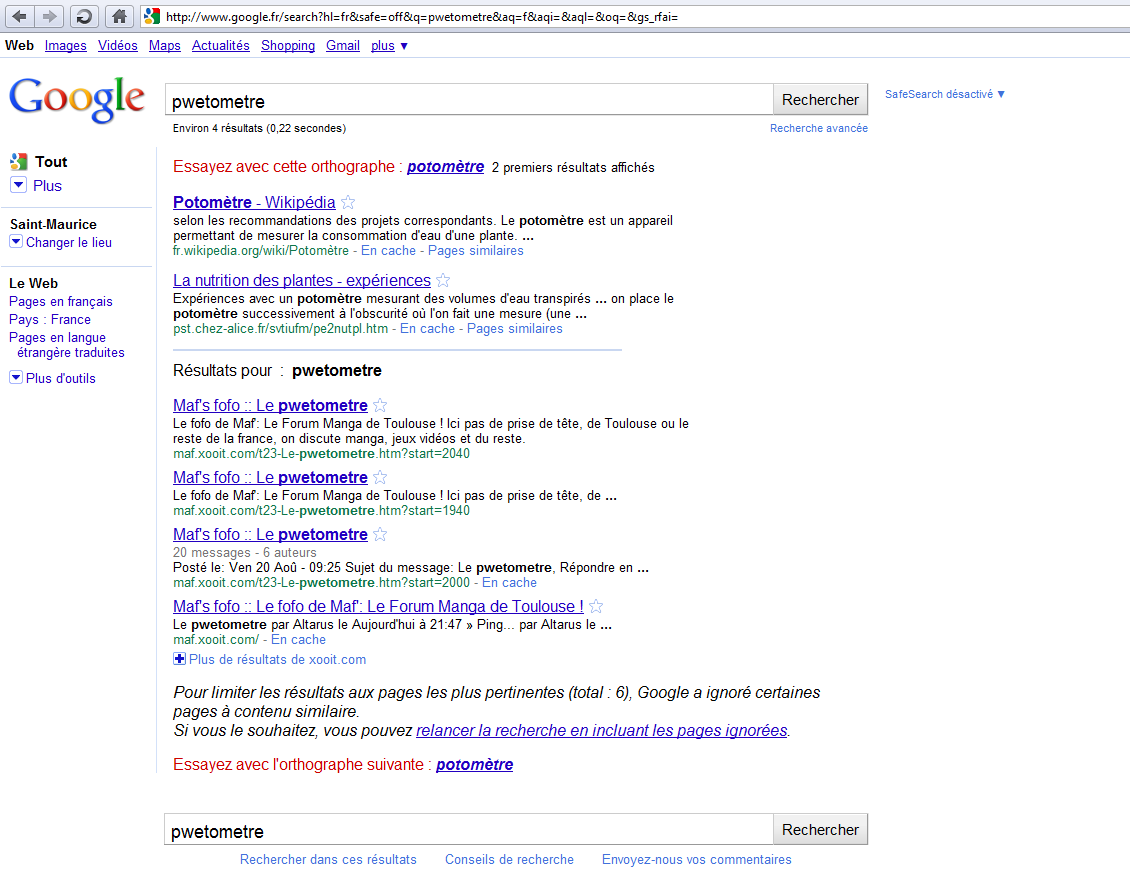
Task: Open Pages similaires for Wikipedia result
Action: coord(476,251)
